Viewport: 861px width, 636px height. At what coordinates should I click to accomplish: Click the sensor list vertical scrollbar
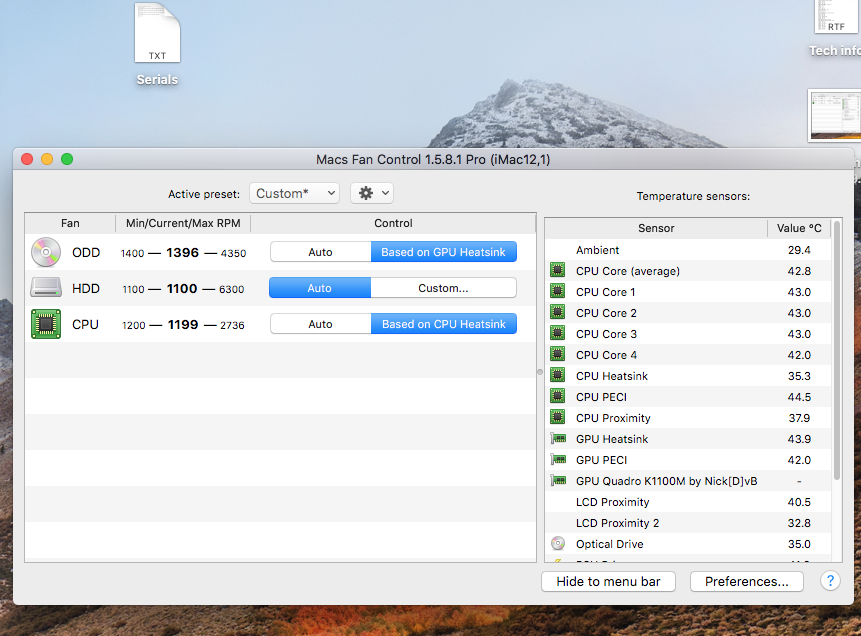[x=837, y=350]
